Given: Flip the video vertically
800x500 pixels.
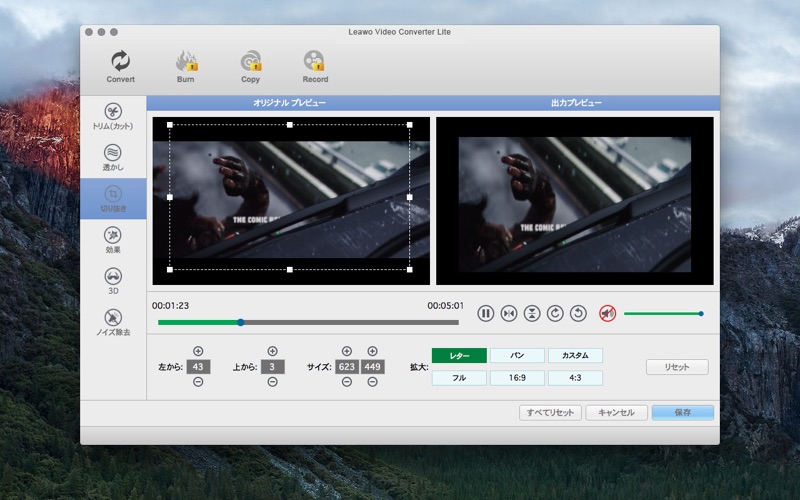Looking at the screenshot, I should point(532,313).
